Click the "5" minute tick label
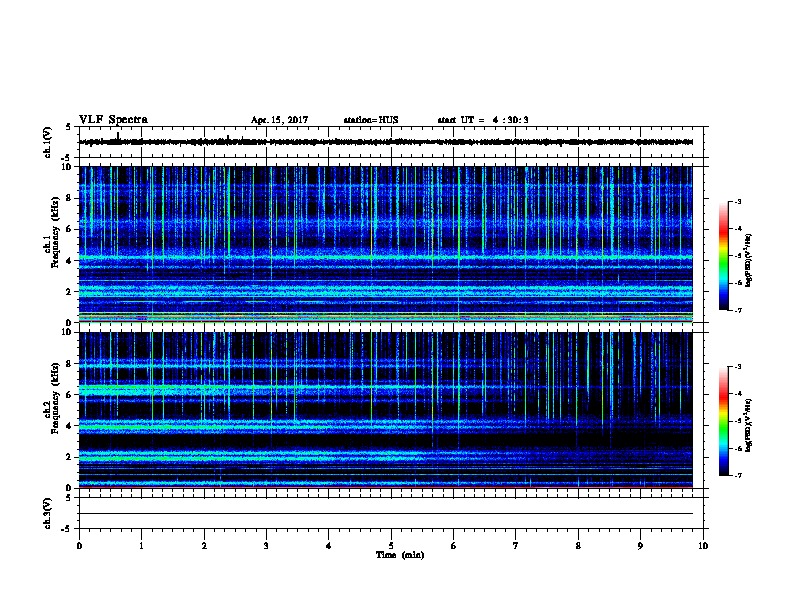 coord(391,546)
